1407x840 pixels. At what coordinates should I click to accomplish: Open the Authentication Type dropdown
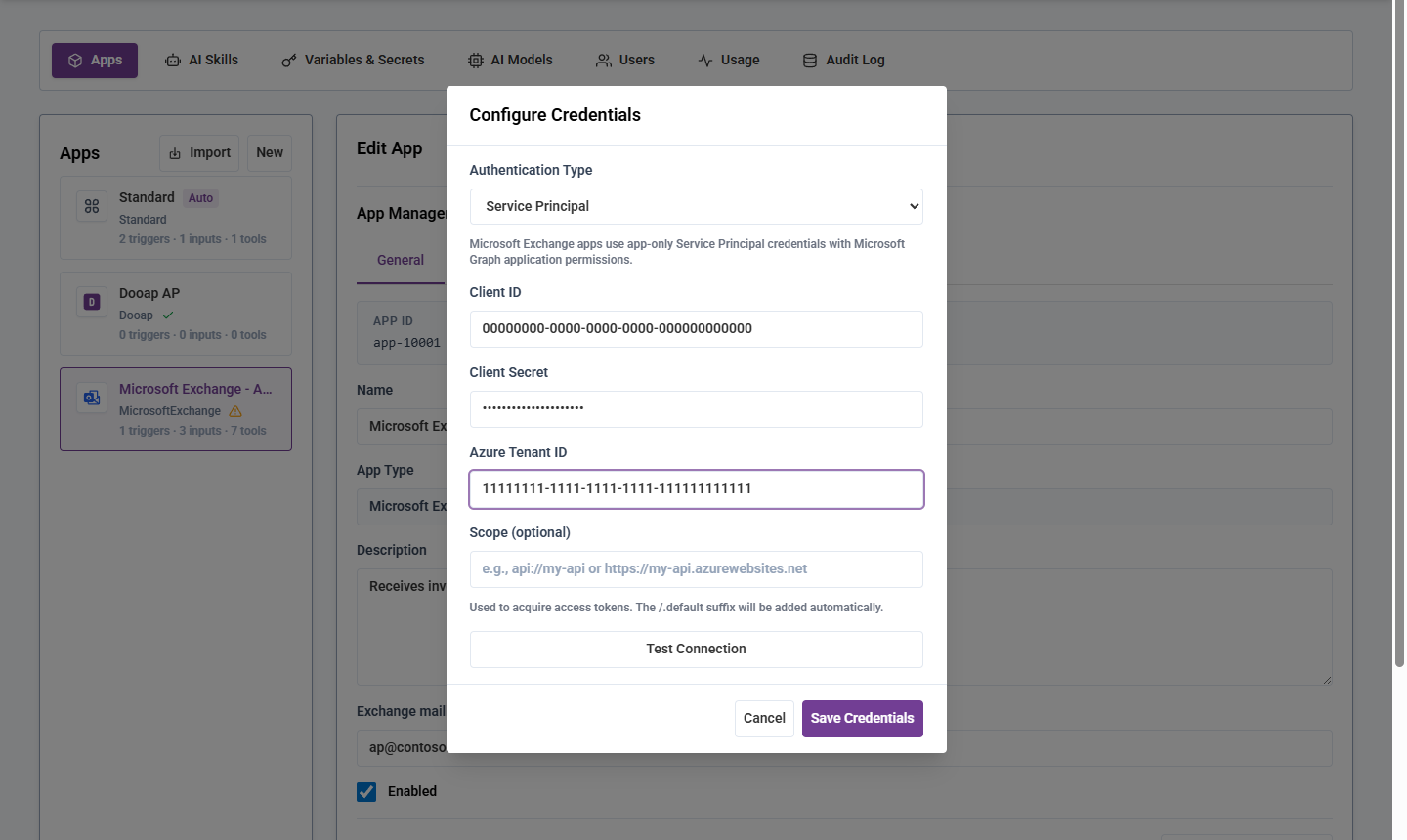click(x=697, y=207)
